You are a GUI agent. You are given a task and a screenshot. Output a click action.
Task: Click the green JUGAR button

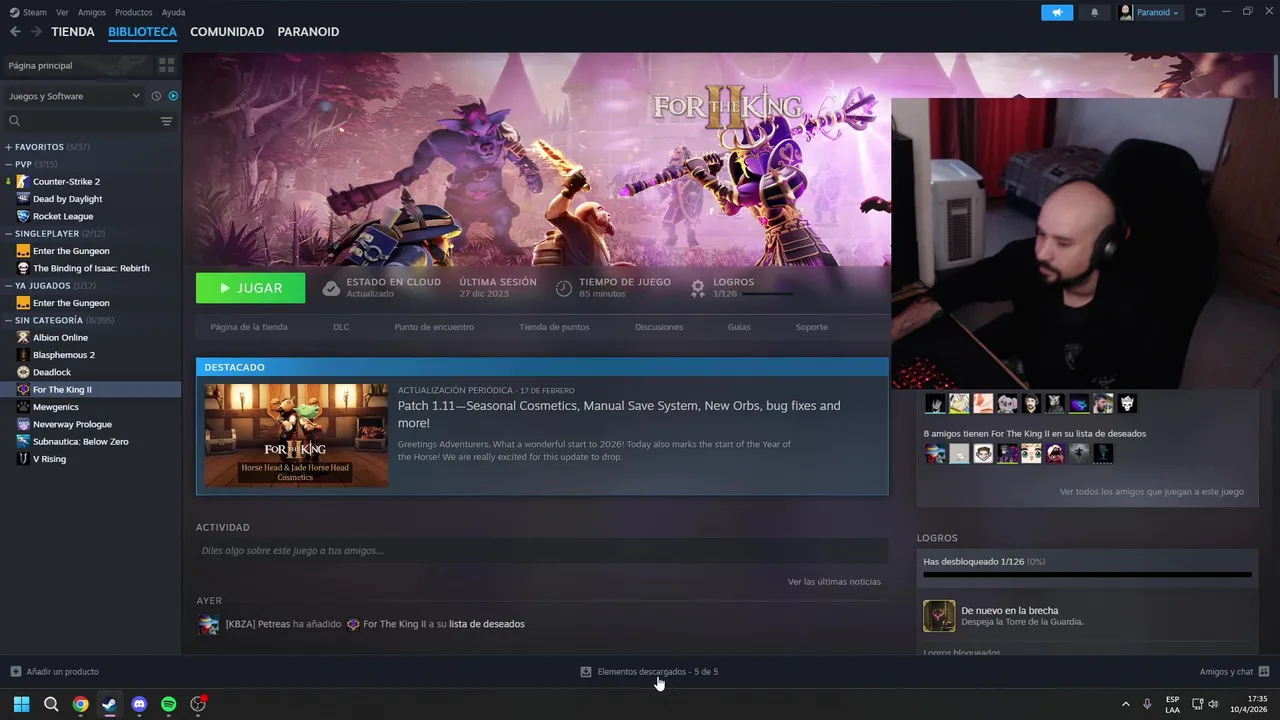(250, 288)
